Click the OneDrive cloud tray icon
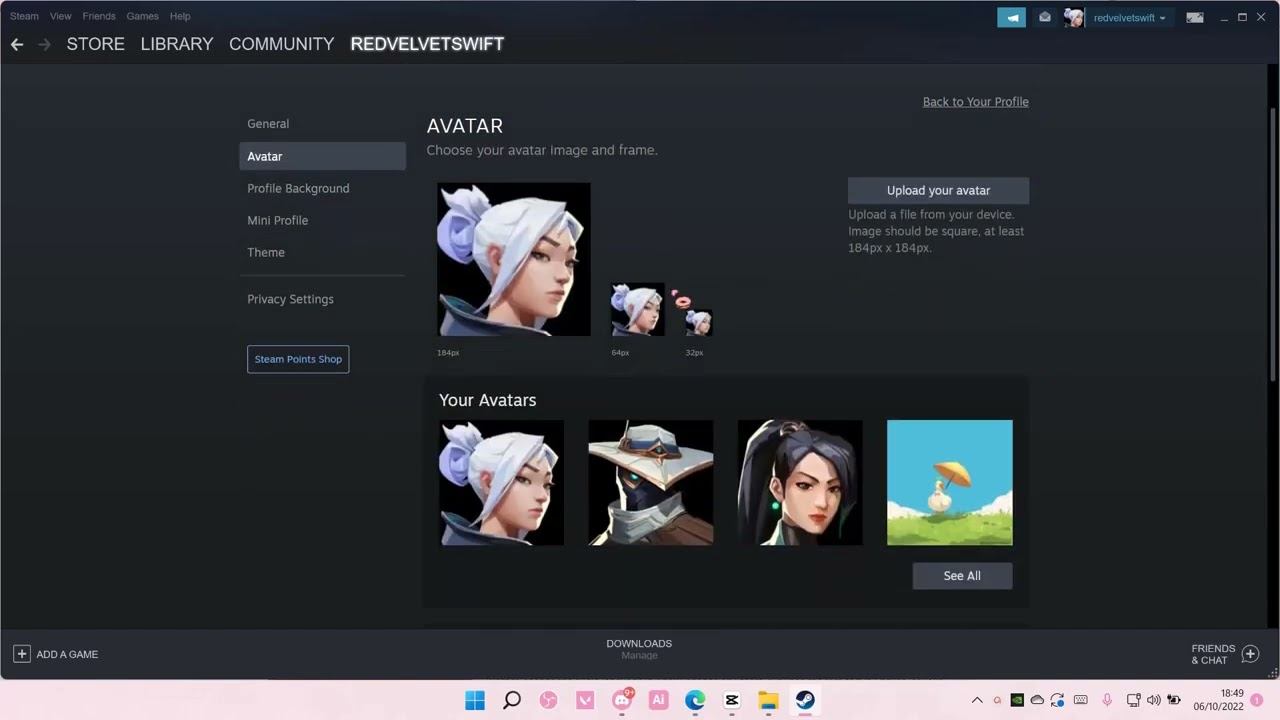The height and width of the screenshot is (720, 1280). (1037, 700)
